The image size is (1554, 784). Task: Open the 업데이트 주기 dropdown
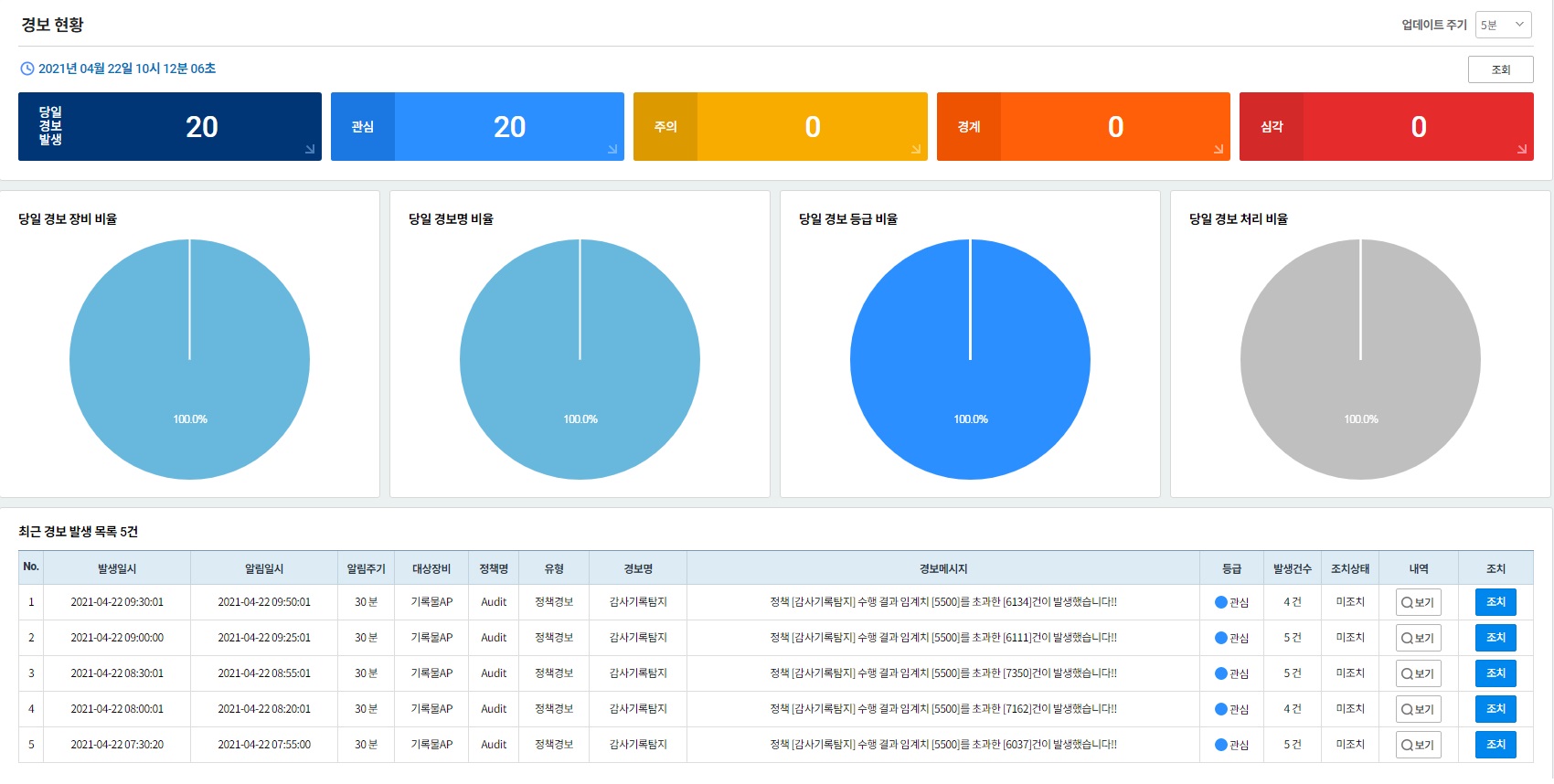(1503, 25)
